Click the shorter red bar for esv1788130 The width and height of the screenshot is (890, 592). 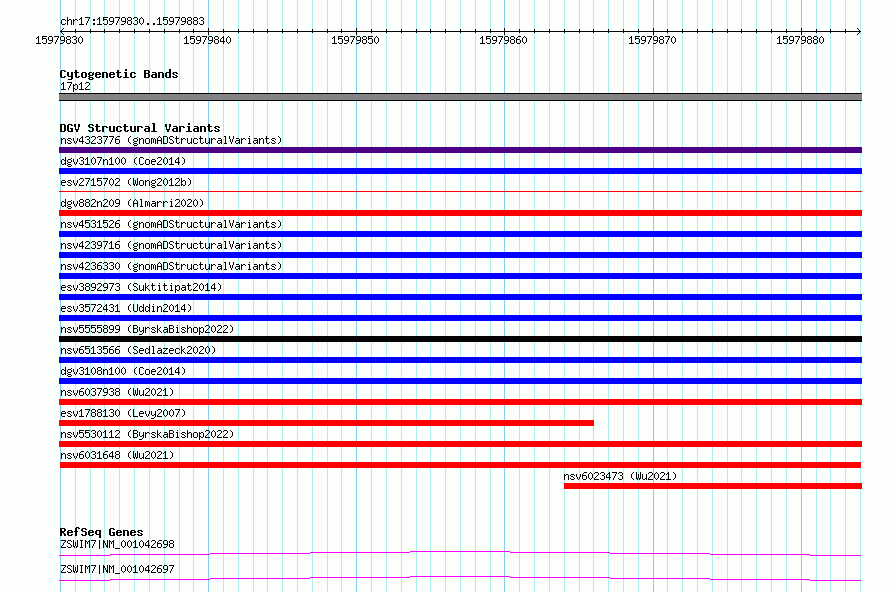326,423
